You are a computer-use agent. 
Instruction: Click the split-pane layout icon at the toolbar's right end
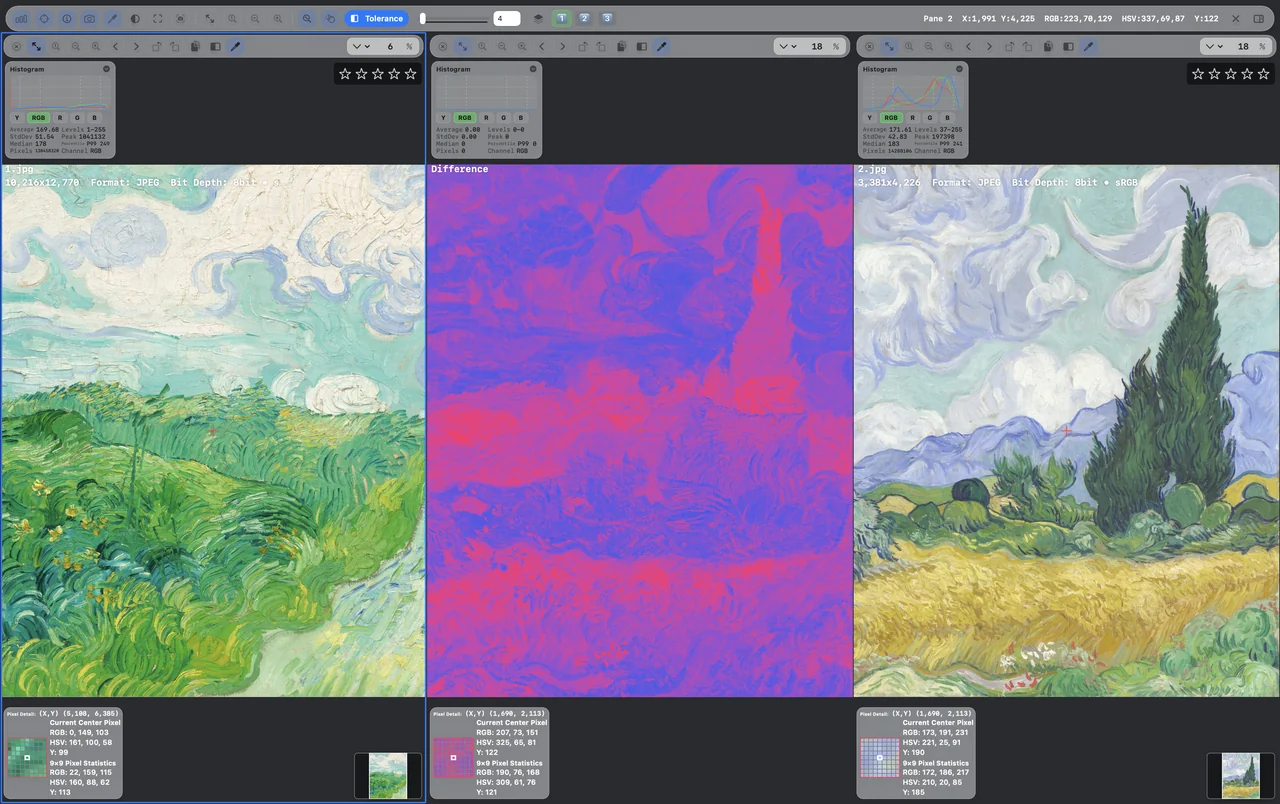[1259, 19]
